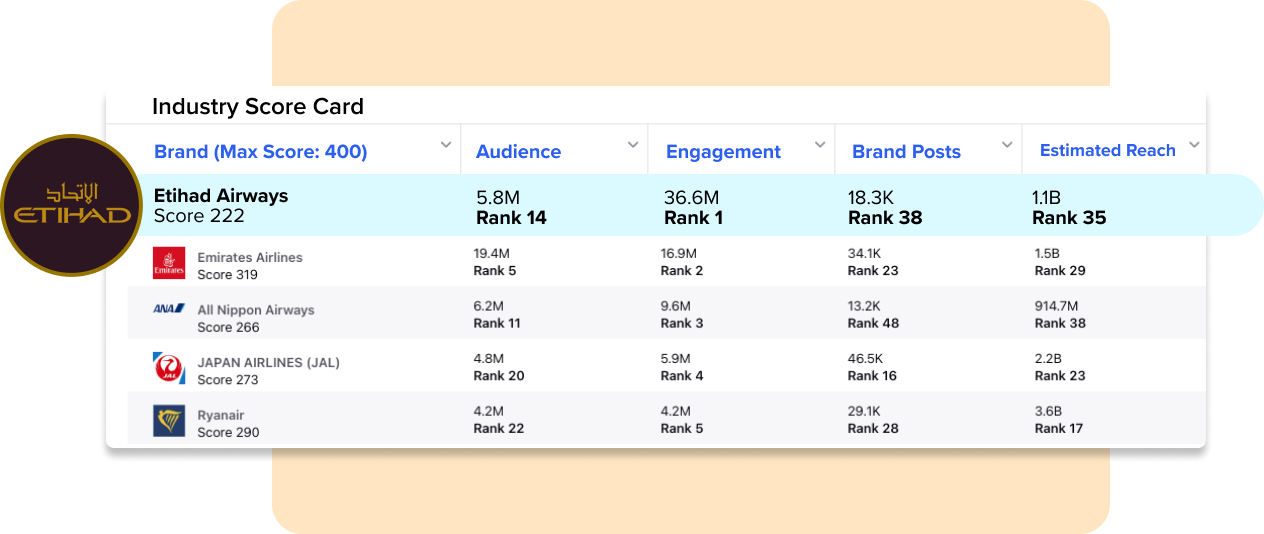Click JAL's brand posts value 46.5K
This screenshot has width=1264, height=534.
(x=867, y=358)
